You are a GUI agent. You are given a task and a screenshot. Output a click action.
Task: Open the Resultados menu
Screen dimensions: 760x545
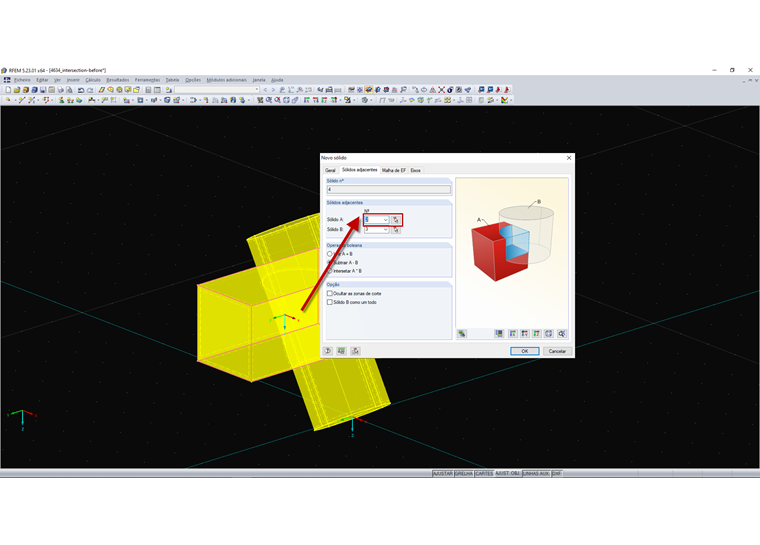118,80
